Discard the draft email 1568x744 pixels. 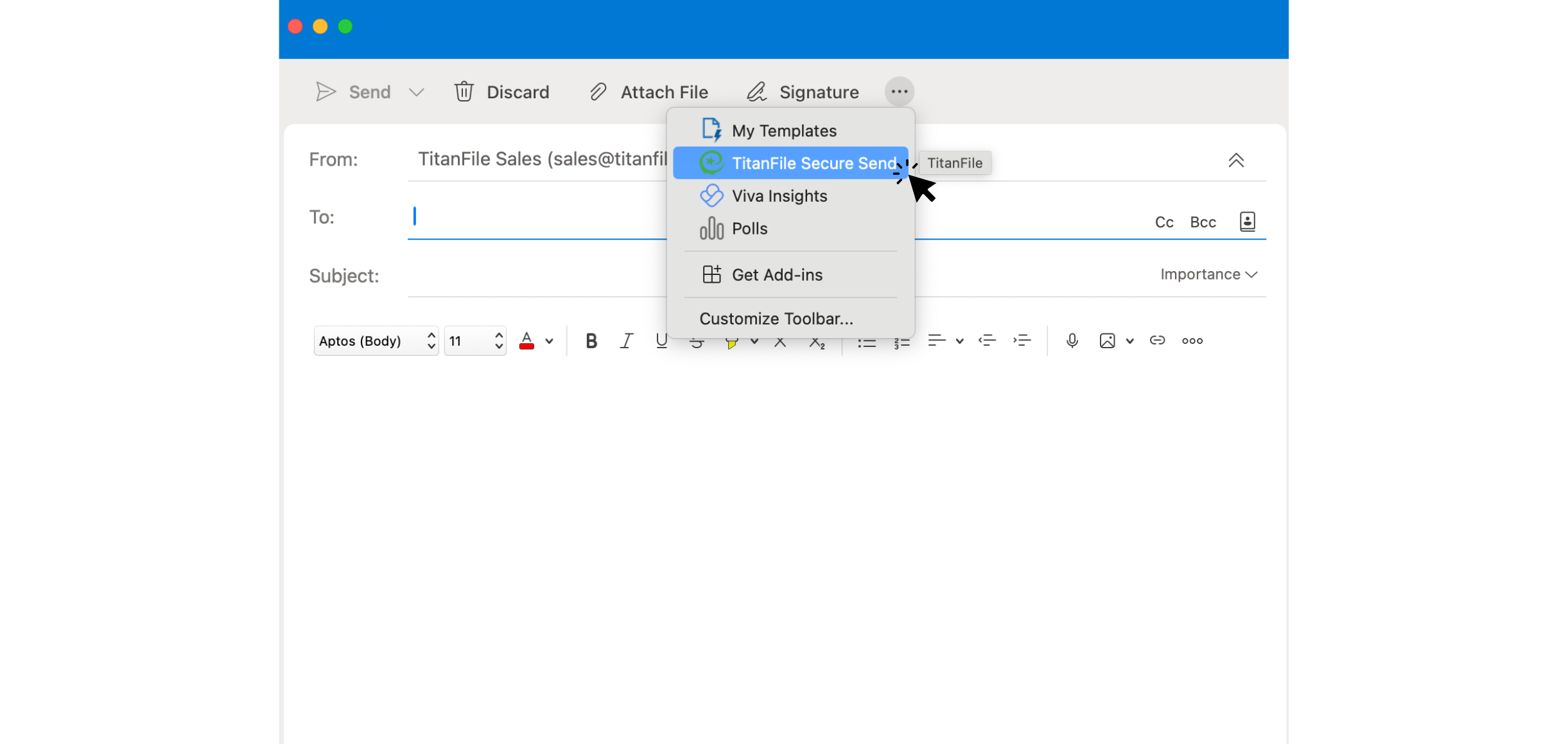point(501,92)
